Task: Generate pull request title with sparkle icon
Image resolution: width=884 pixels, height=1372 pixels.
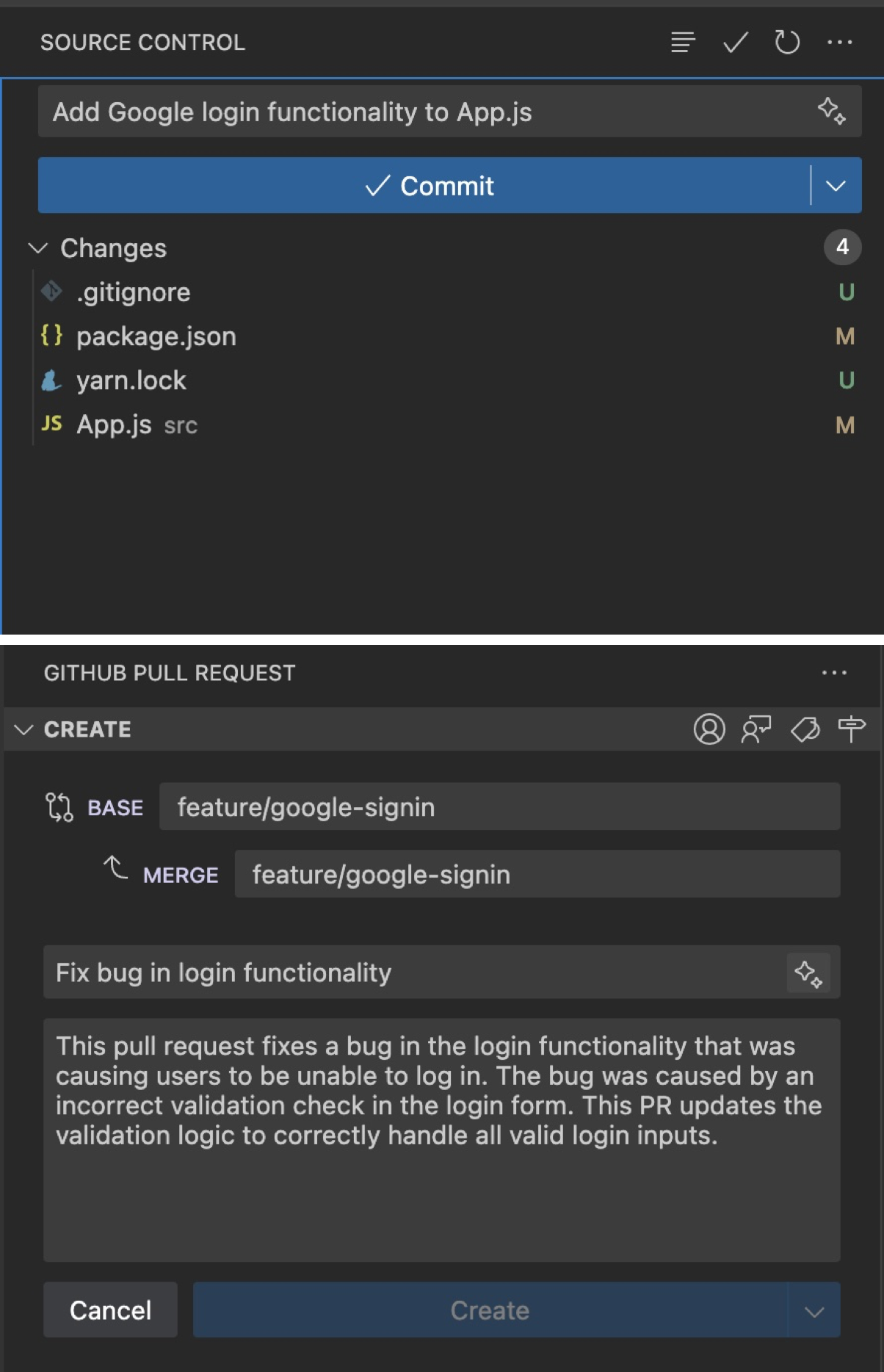Action: coord(808,973)
